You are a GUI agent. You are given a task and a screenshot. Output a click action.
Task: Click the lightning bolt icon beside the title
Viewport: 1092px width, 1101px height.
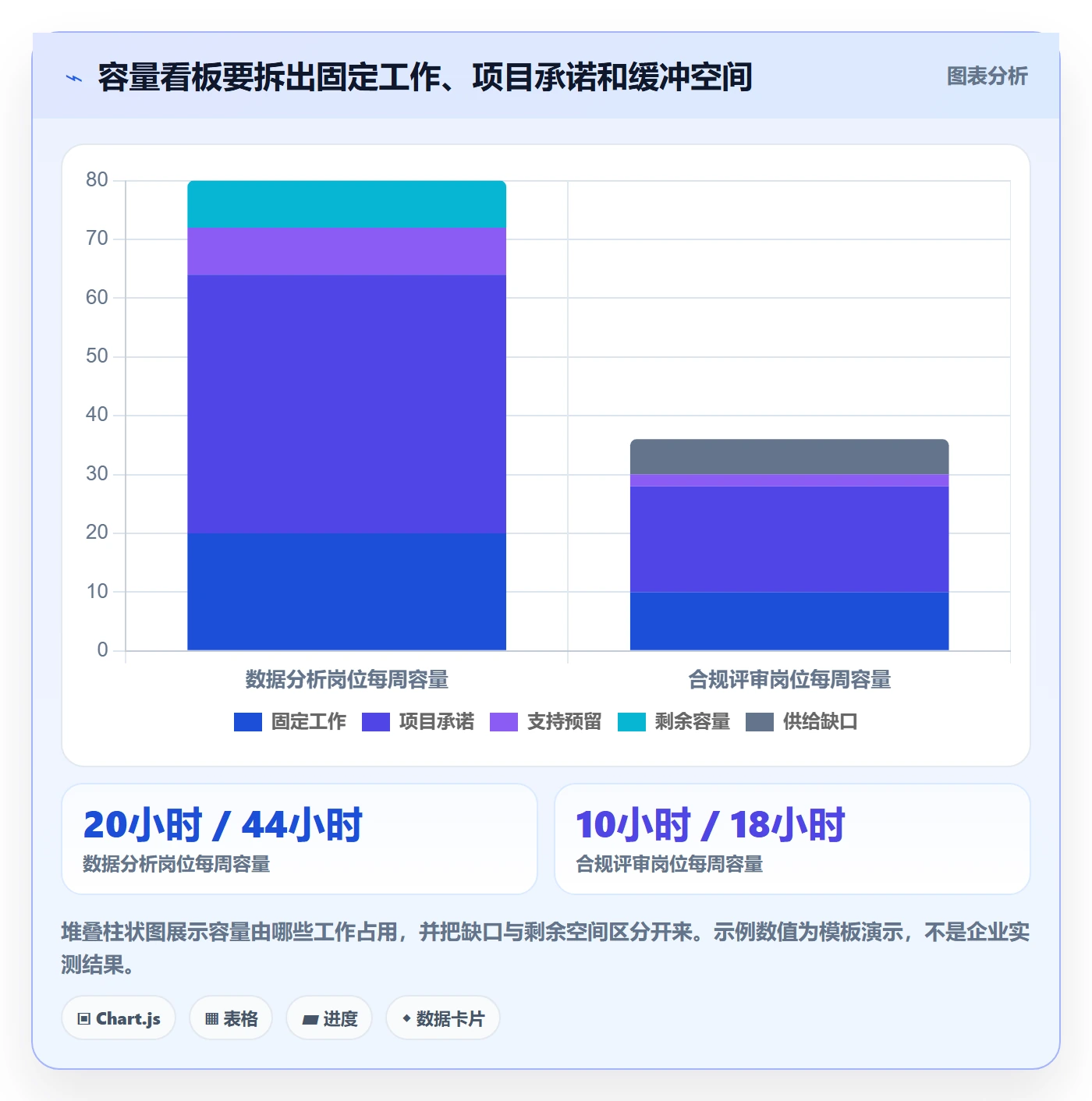coord(74,78)
